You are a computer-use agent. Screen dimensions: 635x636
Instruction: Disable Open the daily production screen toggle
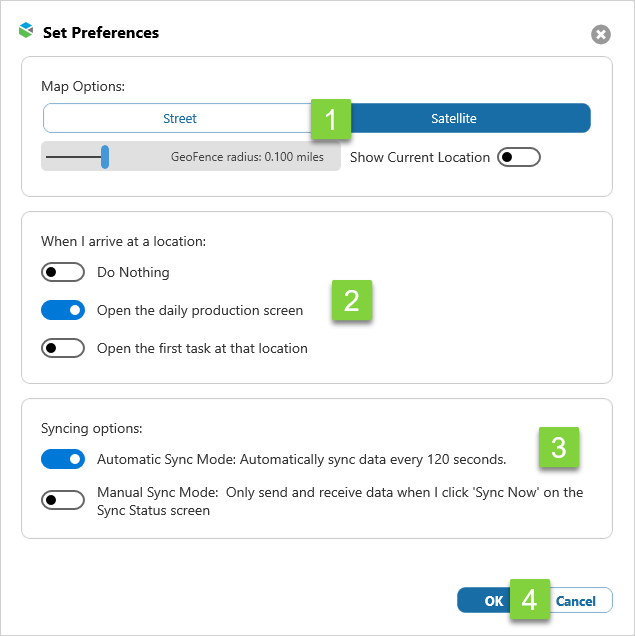pyautogui.click(x=62, y=310)
